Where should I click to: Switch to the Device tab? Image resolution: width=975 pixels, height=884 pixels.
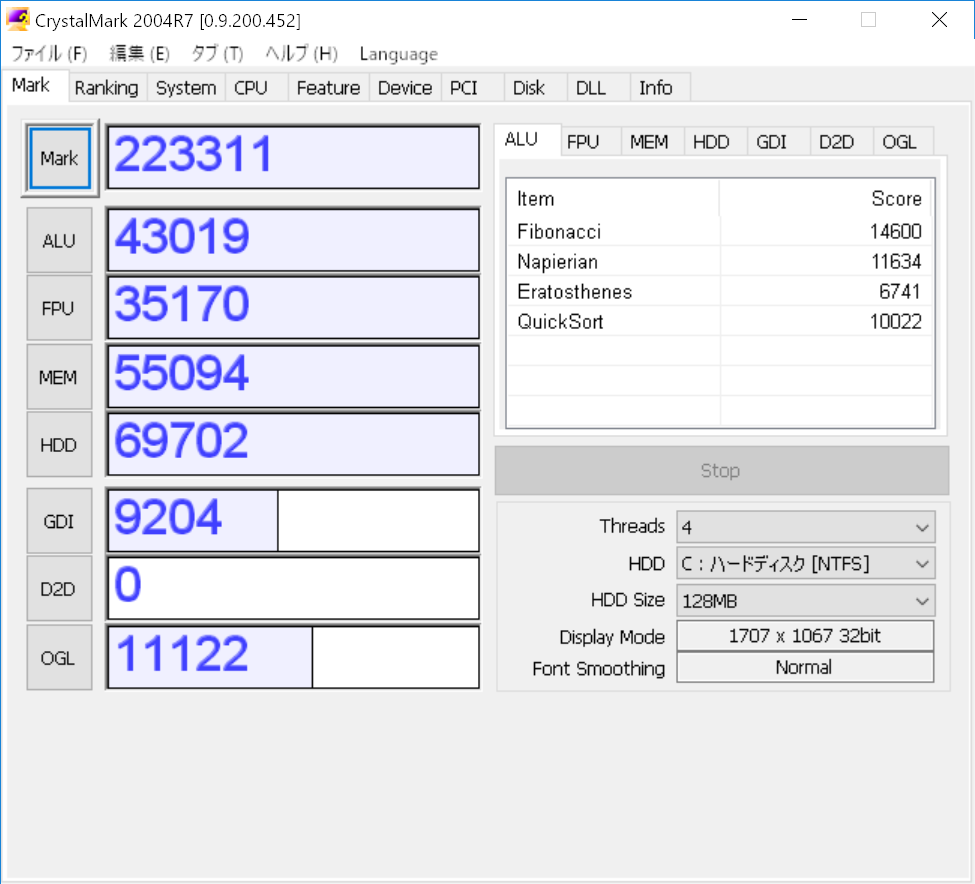coord(405,88)
